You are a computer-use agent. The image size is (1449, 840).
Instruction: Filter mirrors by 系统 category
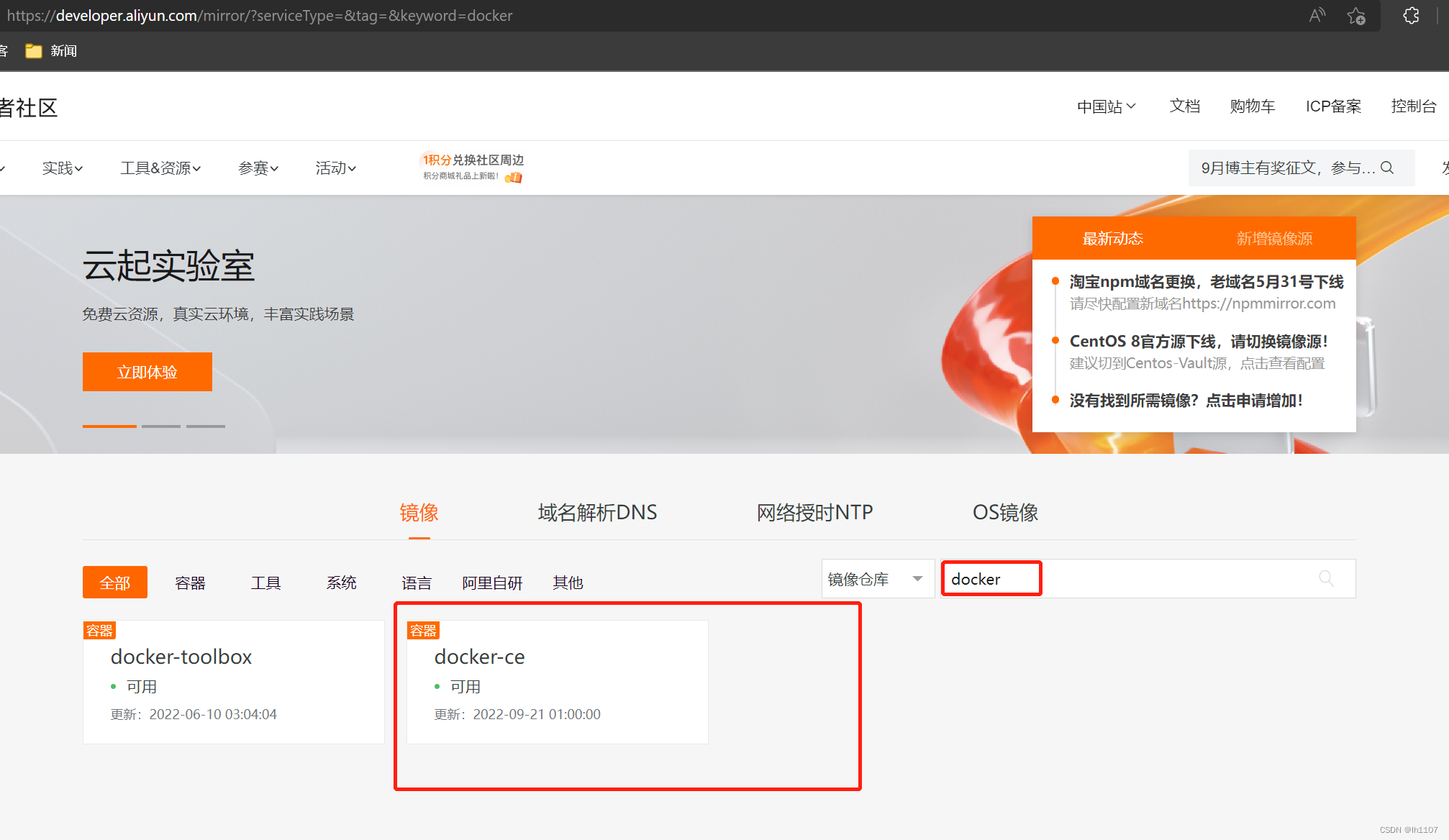tap(341, 583)
